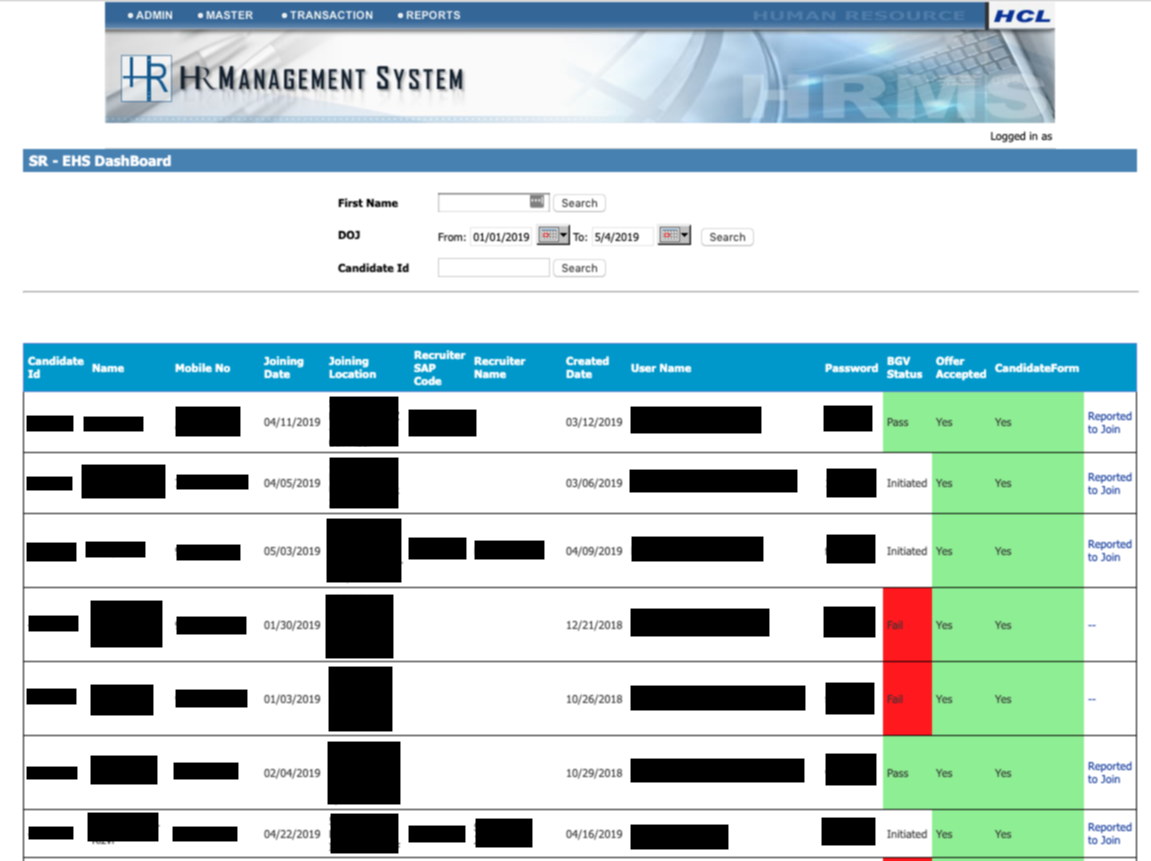This screenshot has width=1151, height=861.
Task: Select joining date 04/05/2019 cell
Action: click(292, 483)
